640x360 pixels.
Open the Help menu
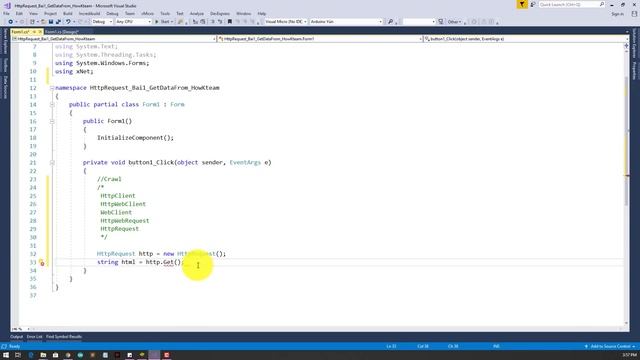click(262, 13)
